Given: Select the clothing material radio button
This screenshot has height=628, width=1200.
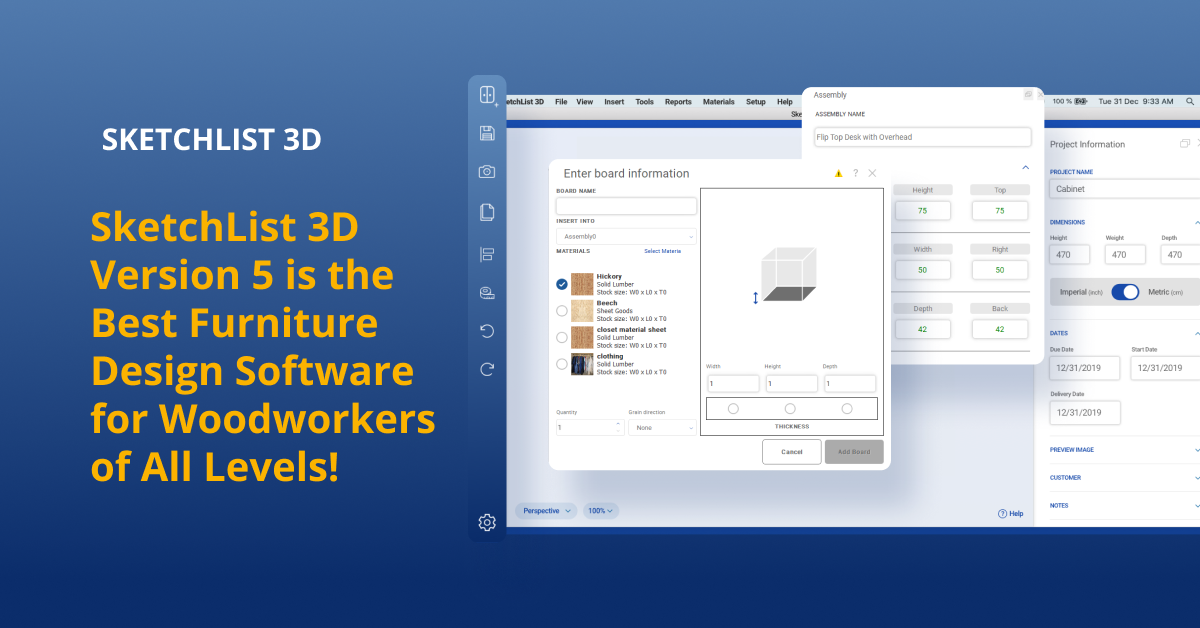Looking at the screenshot, I should 562,364.
